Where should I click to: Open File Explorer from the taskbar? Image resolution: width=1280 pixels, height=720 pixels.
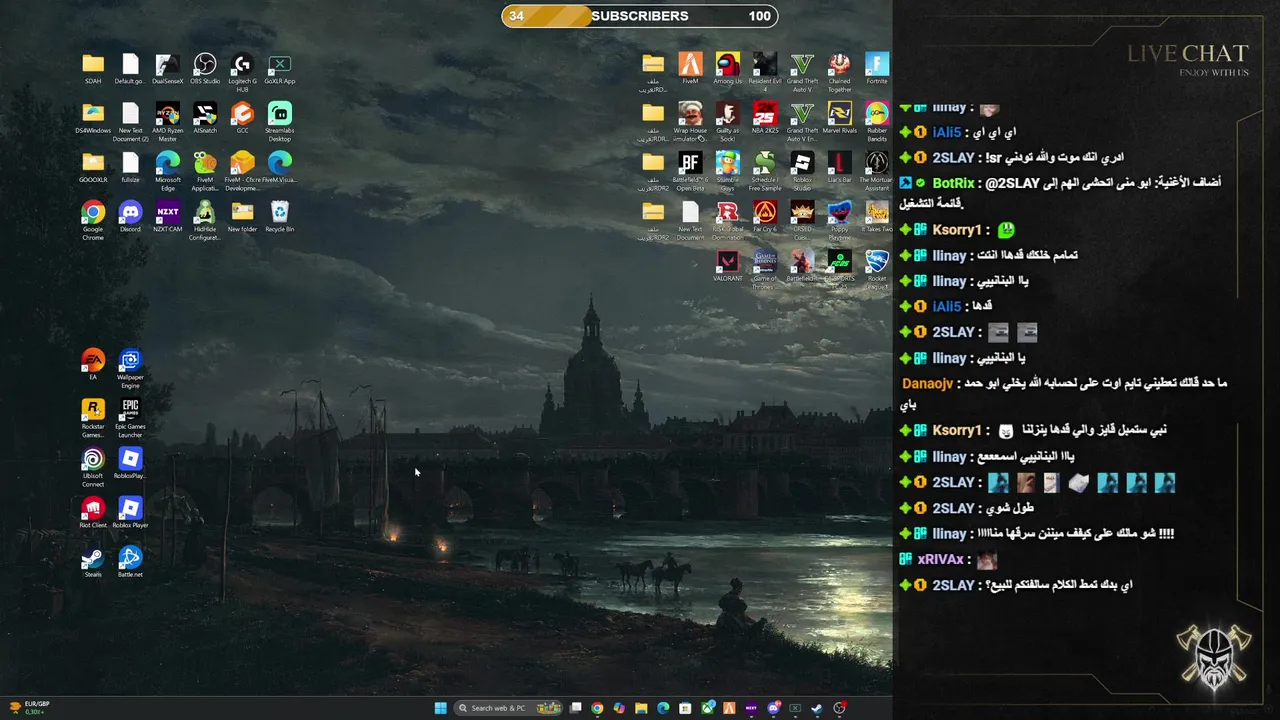[x=641, y=708]
